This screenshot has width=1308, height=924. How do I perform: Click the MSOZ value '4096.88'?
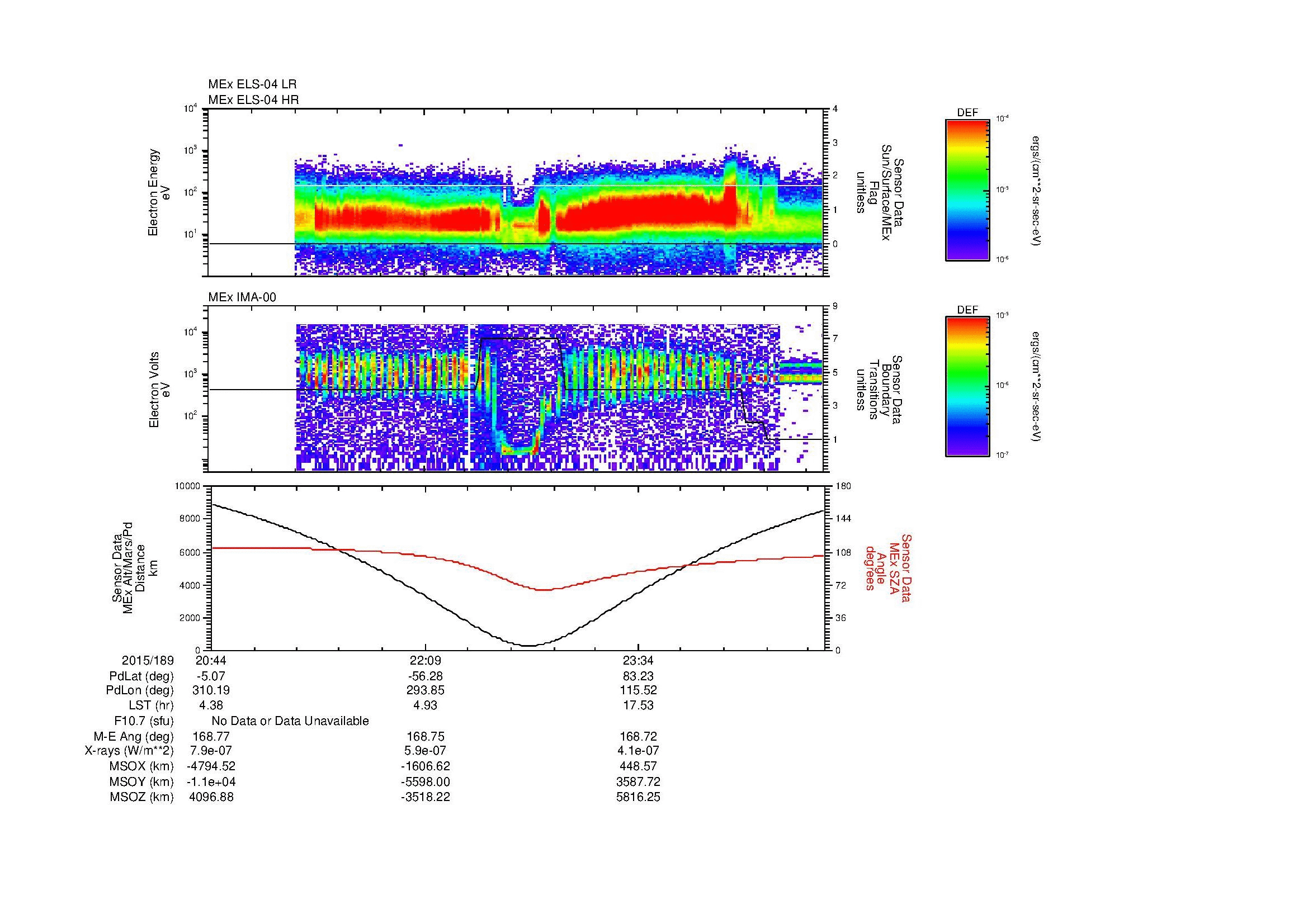pyautogui.click(x=211, y=797)
